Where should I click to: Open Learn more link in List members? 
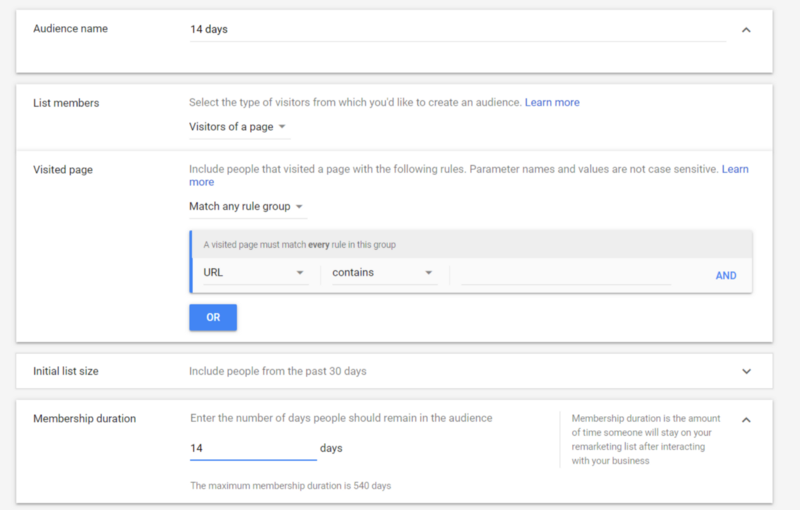pyautogui.click(x=552, y=103)
